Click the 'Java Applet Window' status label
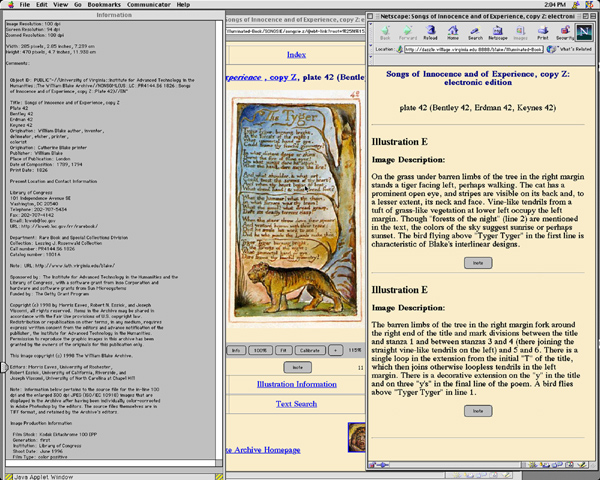Viewport: 600px width, 480px height. [43, 477]
